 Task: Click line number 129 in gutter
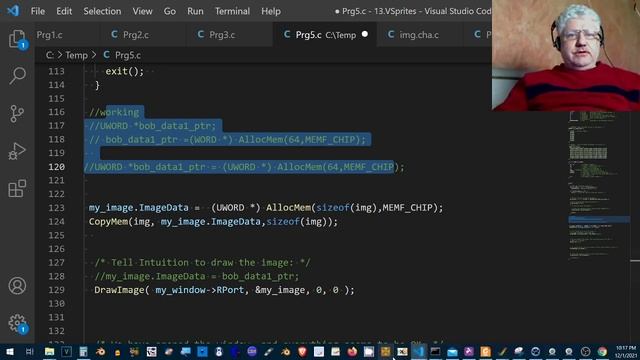coord(56,290)
